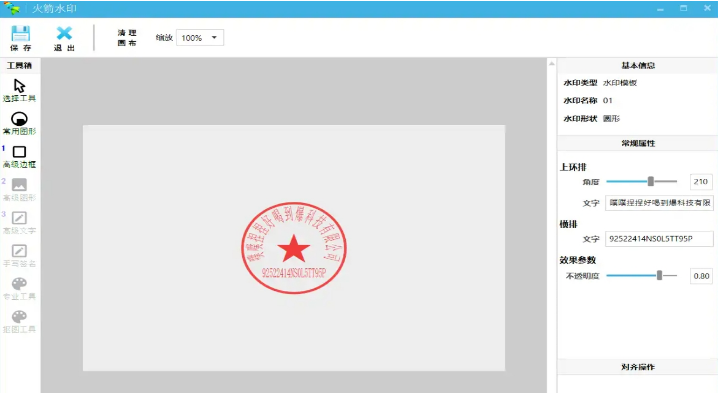Click the app logo in title bar
The width and height of the screenshot is (719, 393).
12,8
